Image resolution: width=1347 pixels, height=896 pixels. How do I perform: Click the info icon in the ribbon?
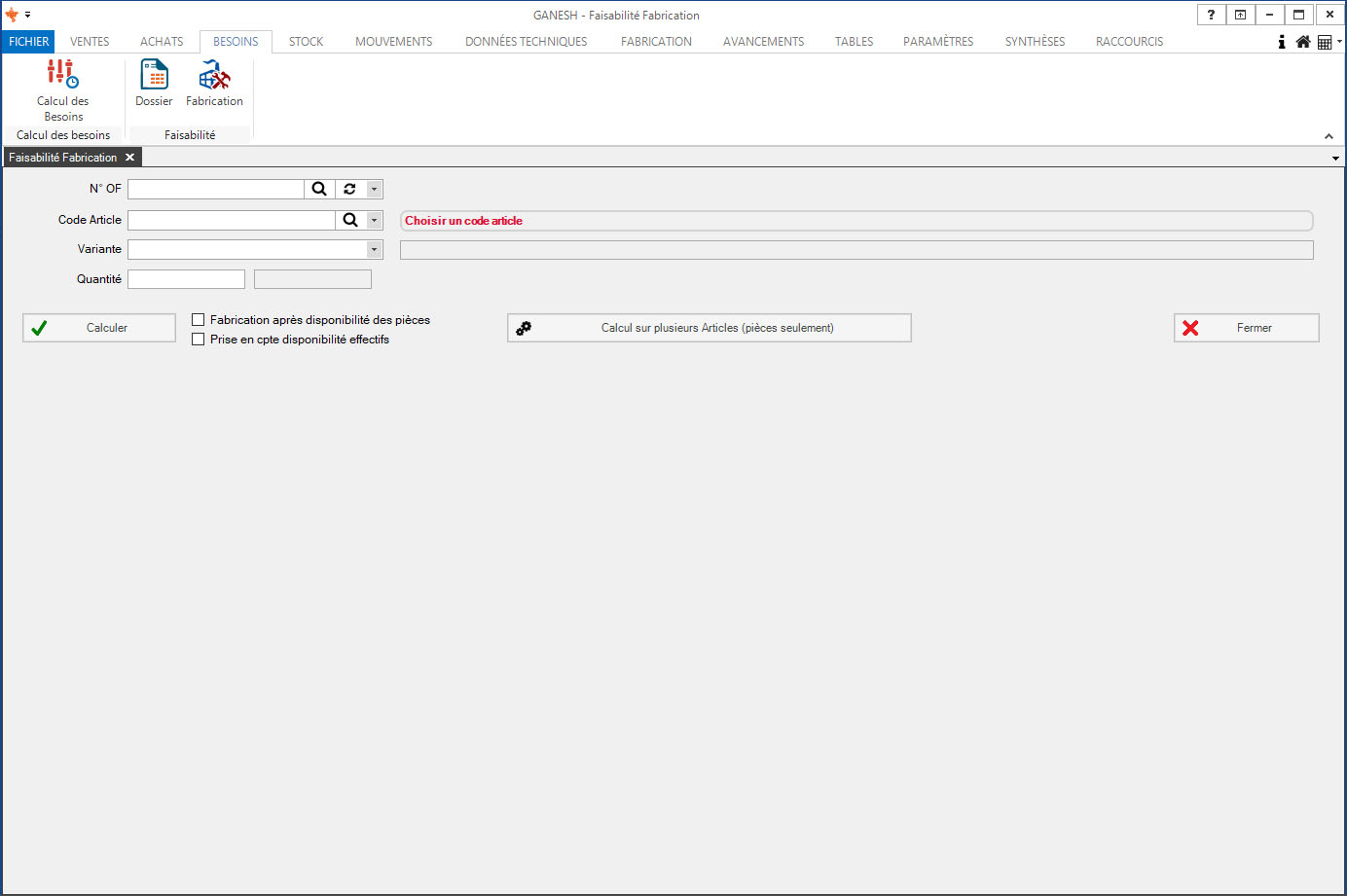1282,42
